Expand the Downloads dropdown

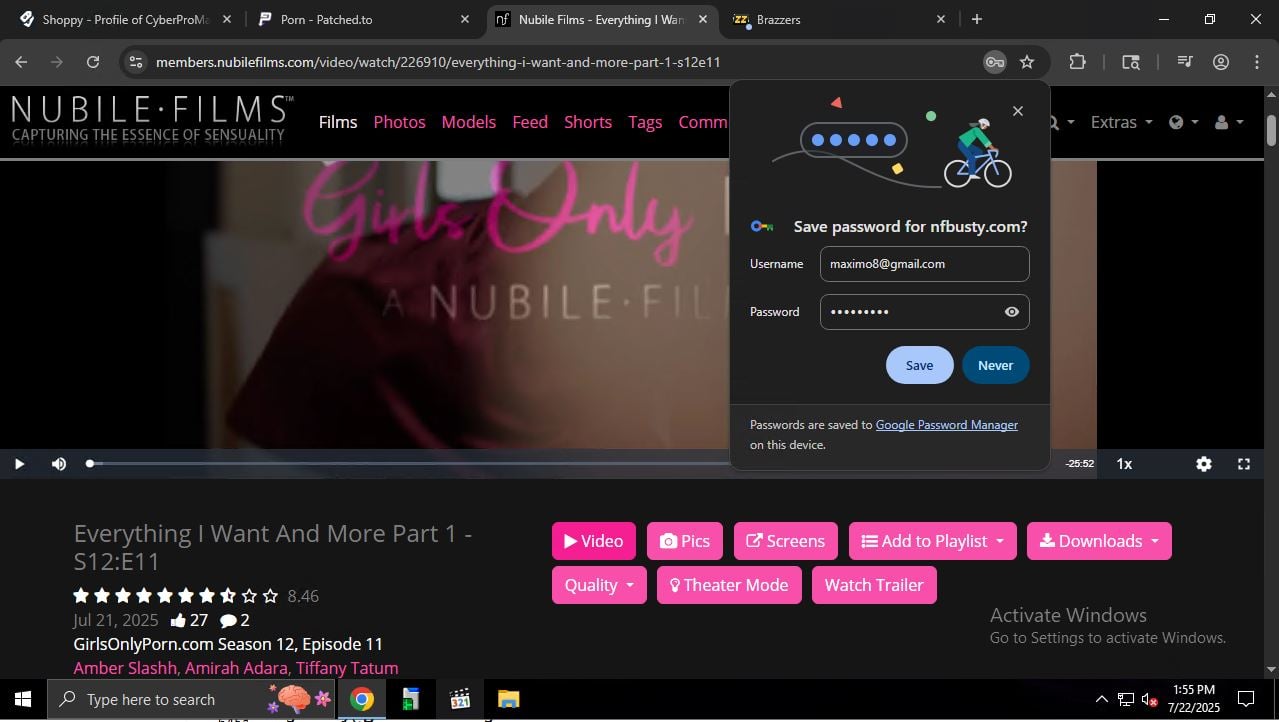point(1099,541)
